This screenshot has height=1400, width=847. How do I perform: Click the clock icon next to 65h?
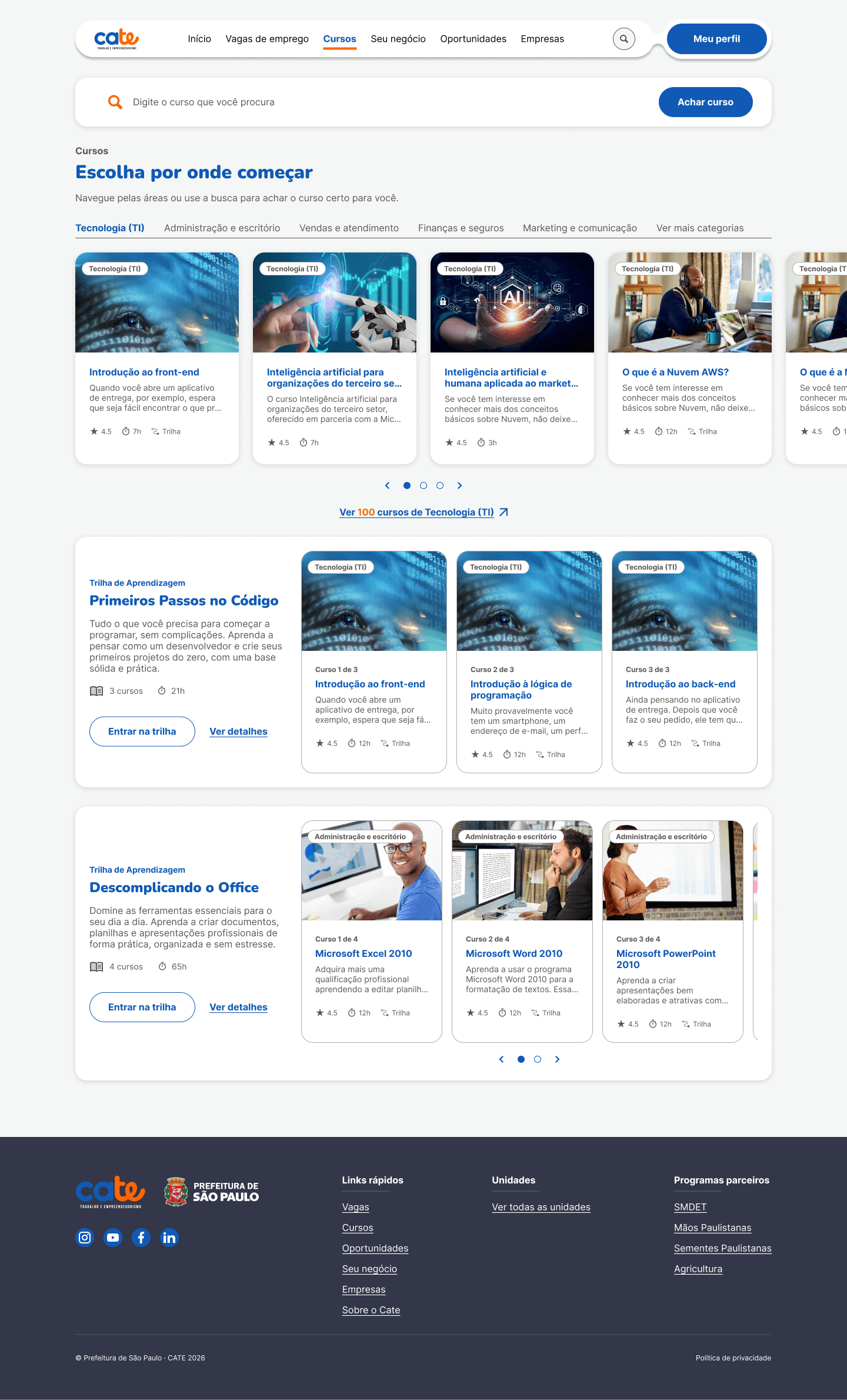(x=162, y=966)
